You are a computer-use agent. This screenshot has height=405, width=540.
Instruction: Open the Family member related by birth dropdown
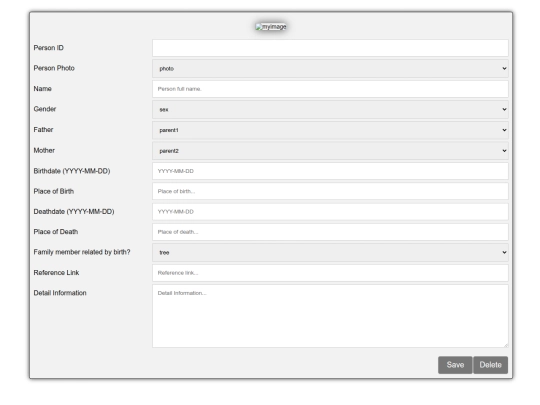pos(330,252)
